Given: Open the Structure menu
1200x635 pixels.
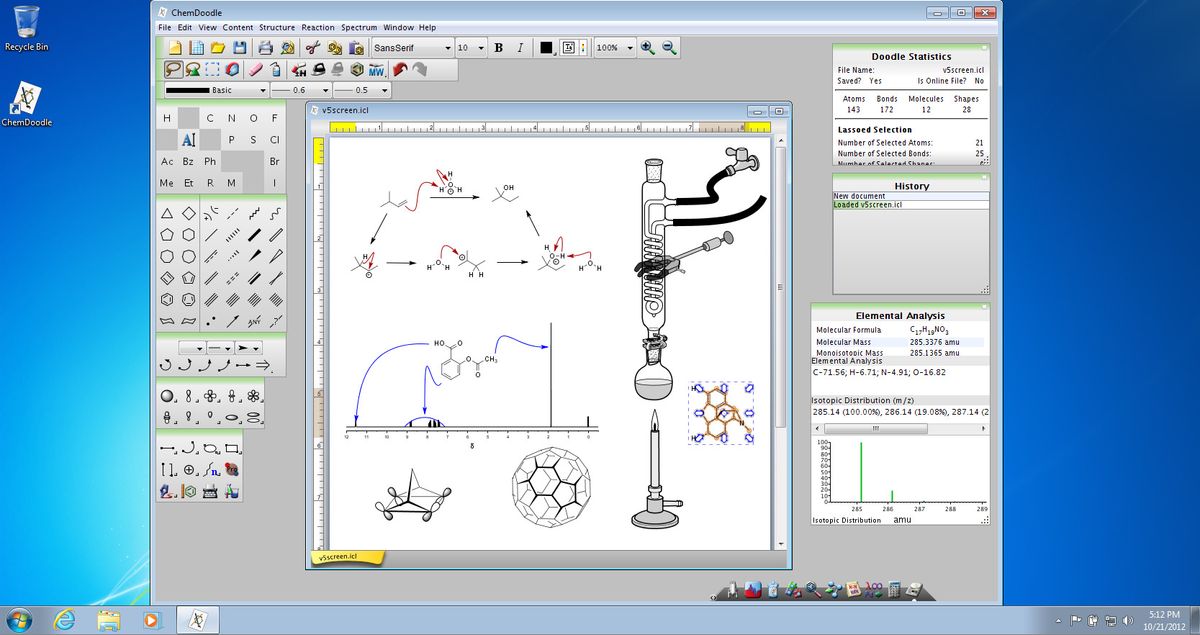Looking at the screenshot, I should click(277, 27).
